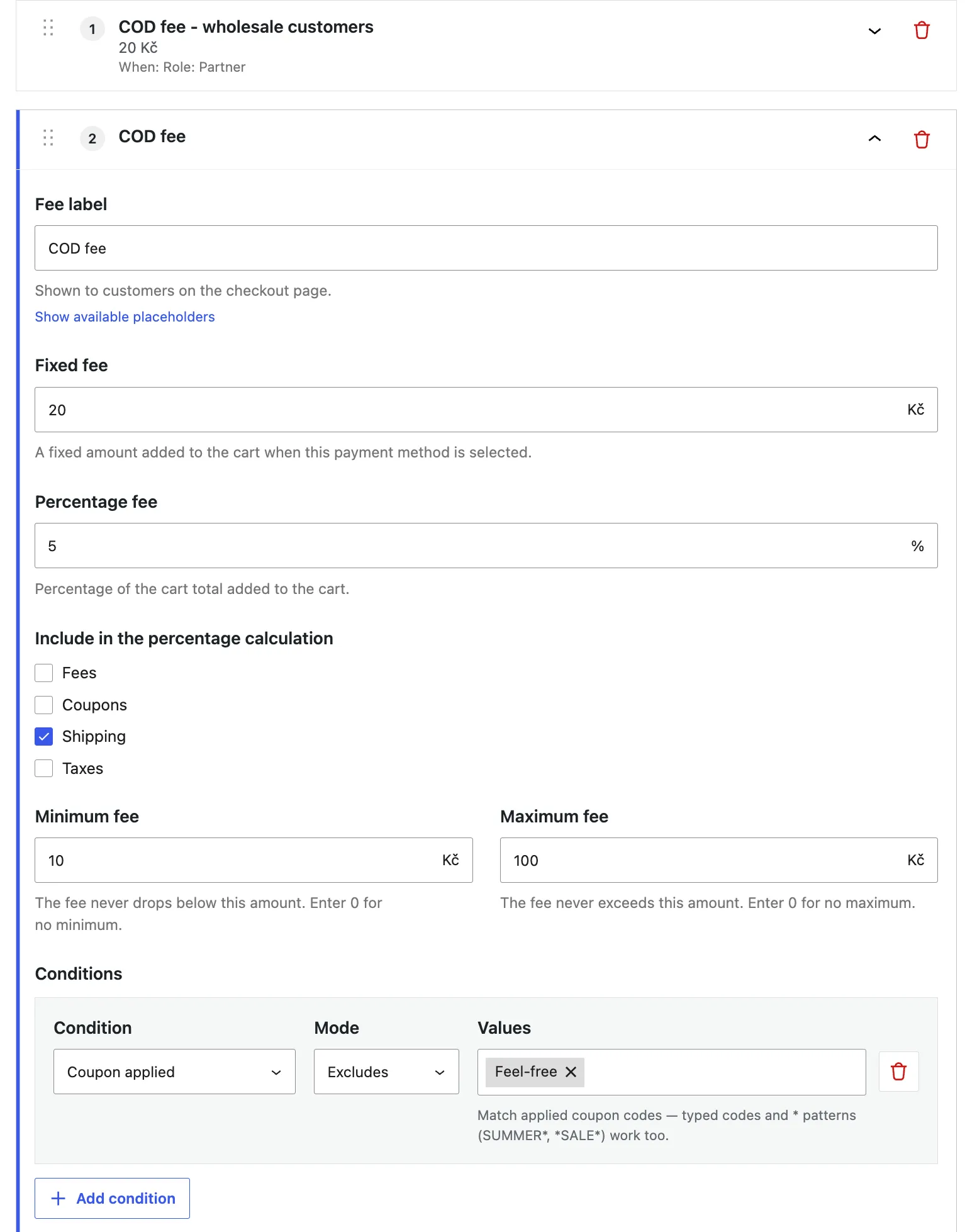Check the Coupons checkbox
The width and height of the screenshot is (965, 1232).
click(x=44, y=705)
